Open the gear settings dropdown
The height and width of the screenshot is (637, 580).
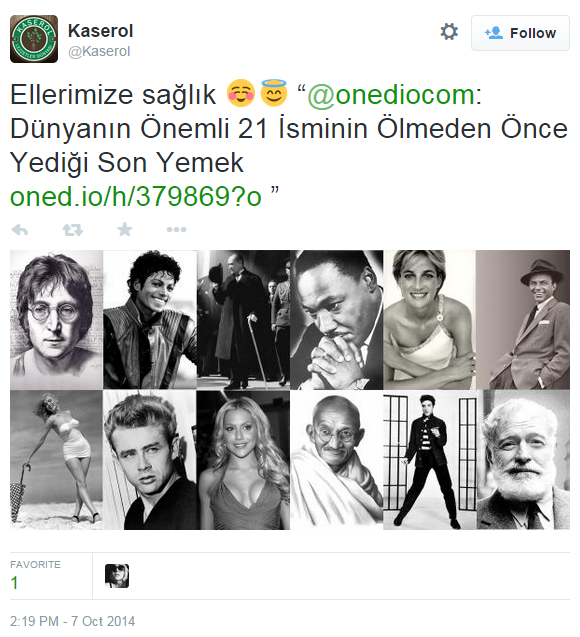pyautogui.click(x=449, y=32)
